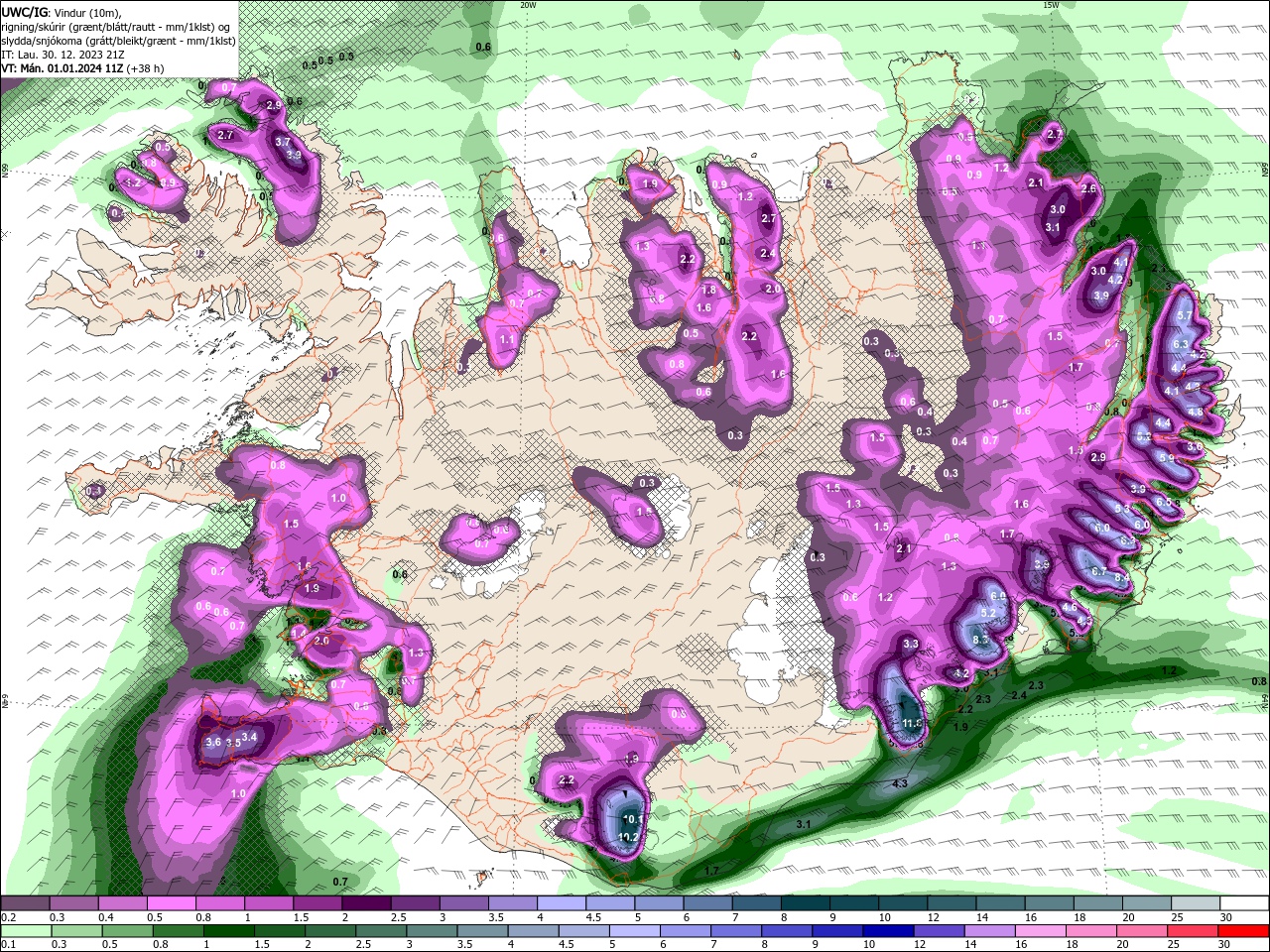Click the '10.2' snowfall value on the map
Screen dimensions: 1270x952
click(628, 837)
